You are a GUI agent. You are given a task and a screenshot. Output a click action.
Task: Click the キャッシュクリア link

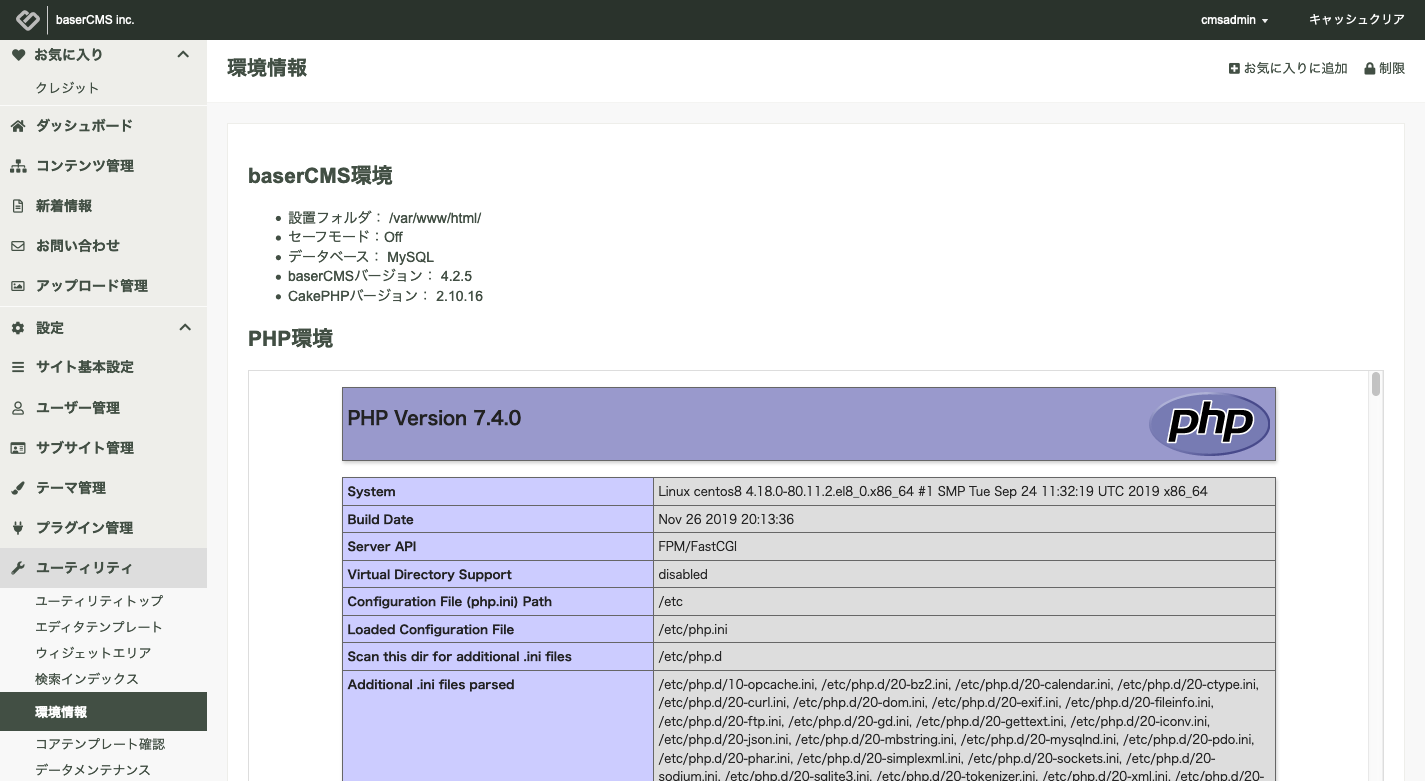point(1357,20)
